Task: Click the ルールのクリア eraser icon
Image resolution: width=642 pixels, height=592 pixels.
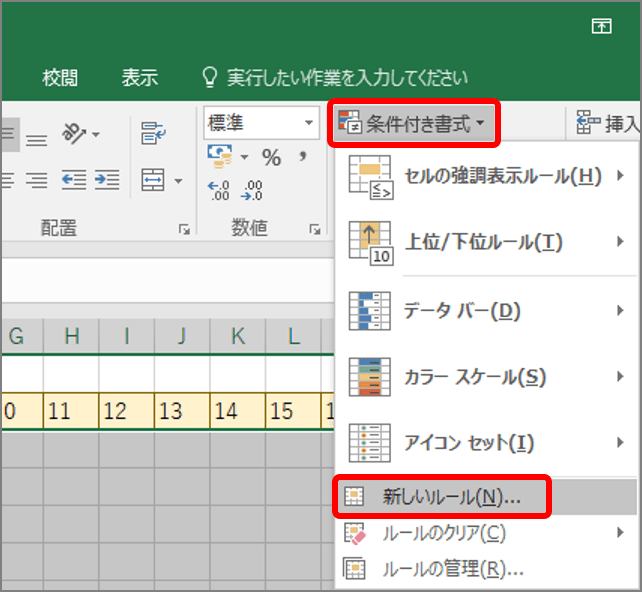Action: point(355,533)
